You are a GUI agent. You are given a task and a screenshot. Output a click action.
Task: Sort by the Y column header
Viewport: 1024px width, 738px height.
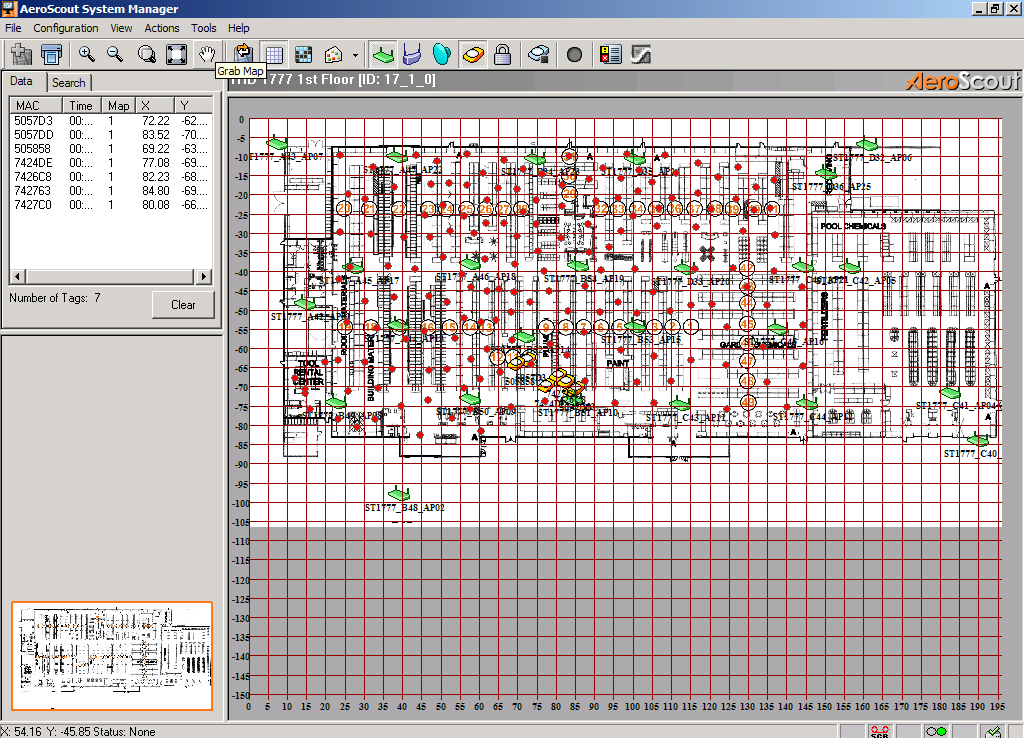pos(193,105)
